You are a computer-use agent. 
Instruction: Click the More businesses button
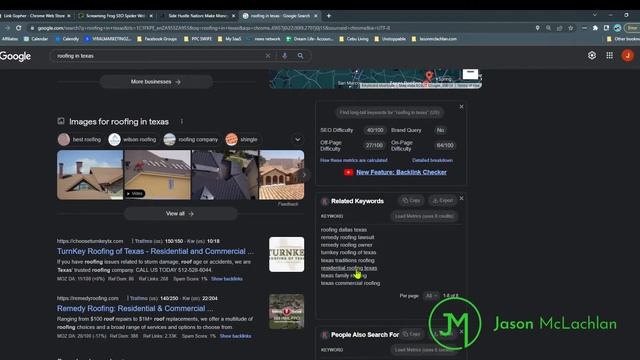[x=156, y=82]
